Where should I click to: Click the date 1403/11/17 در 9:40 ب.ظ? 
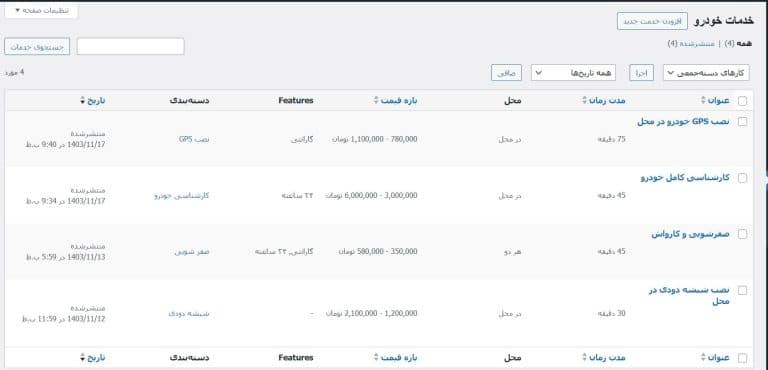pos(66,145)
